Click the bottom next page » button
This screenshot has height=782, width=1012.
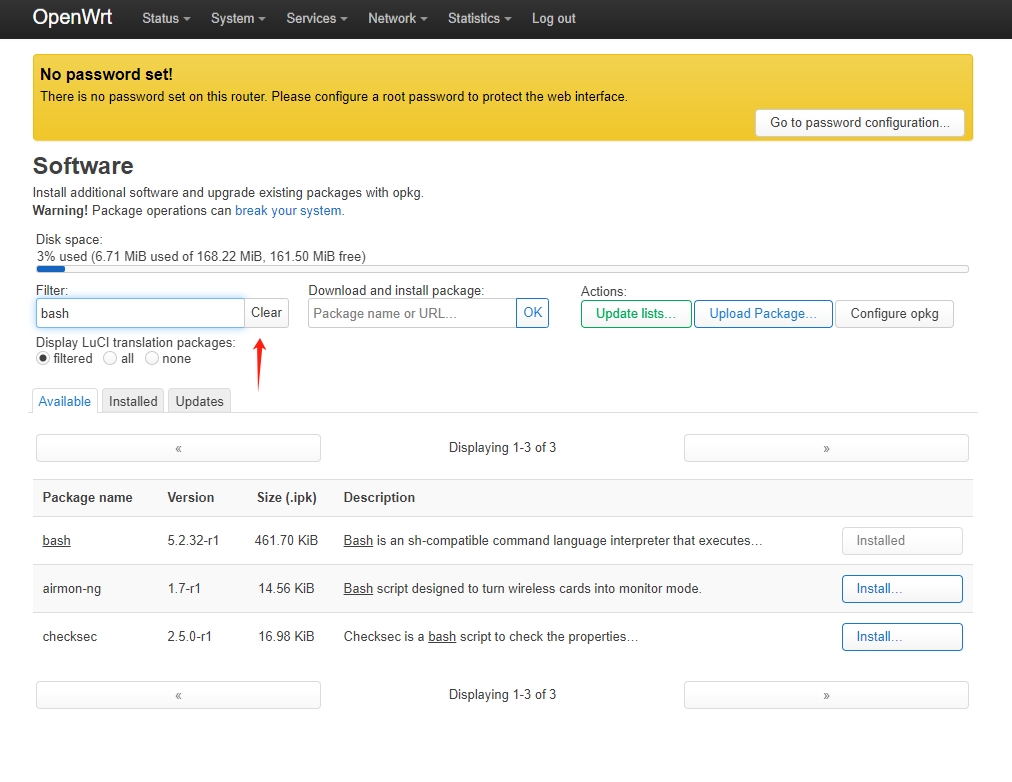[x=826, y=695]
